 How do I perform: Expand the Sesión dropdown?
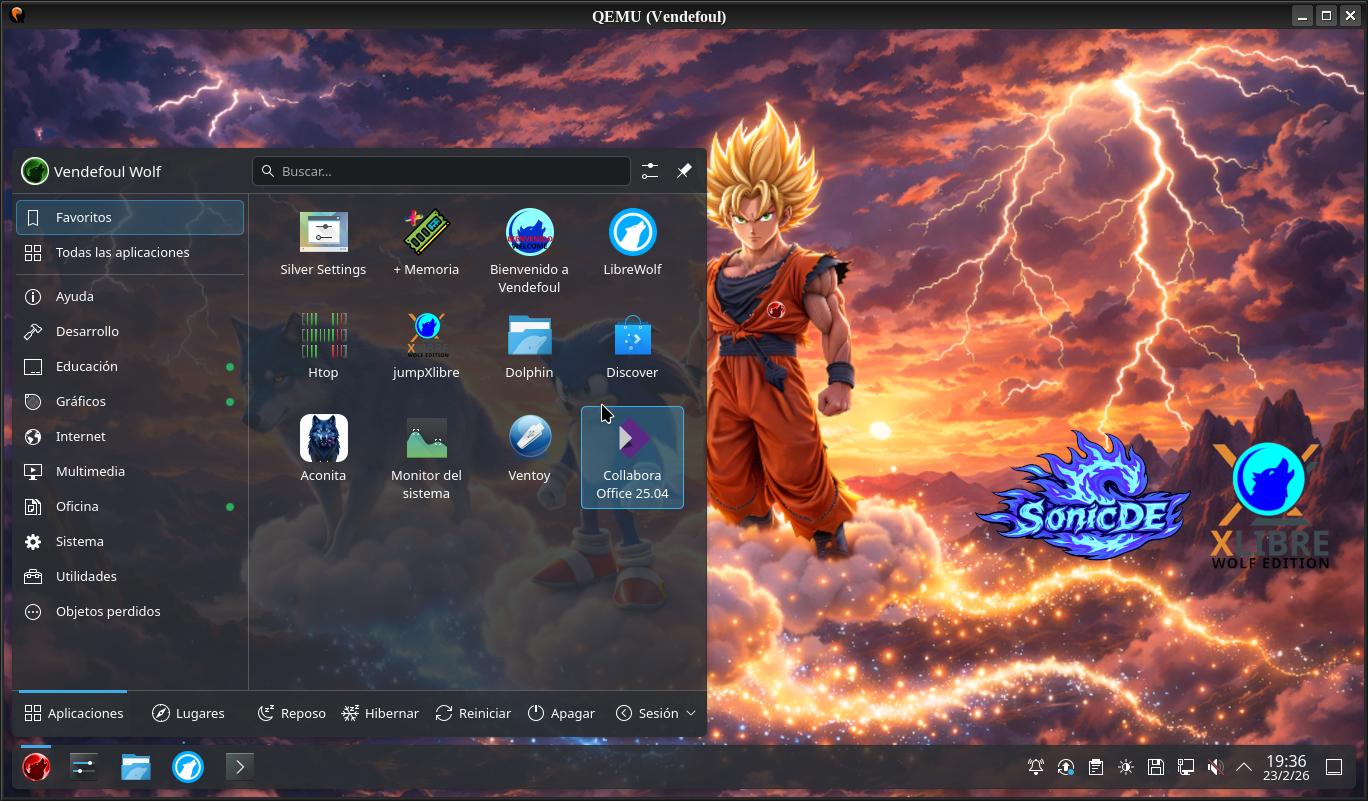pos(656,713)
